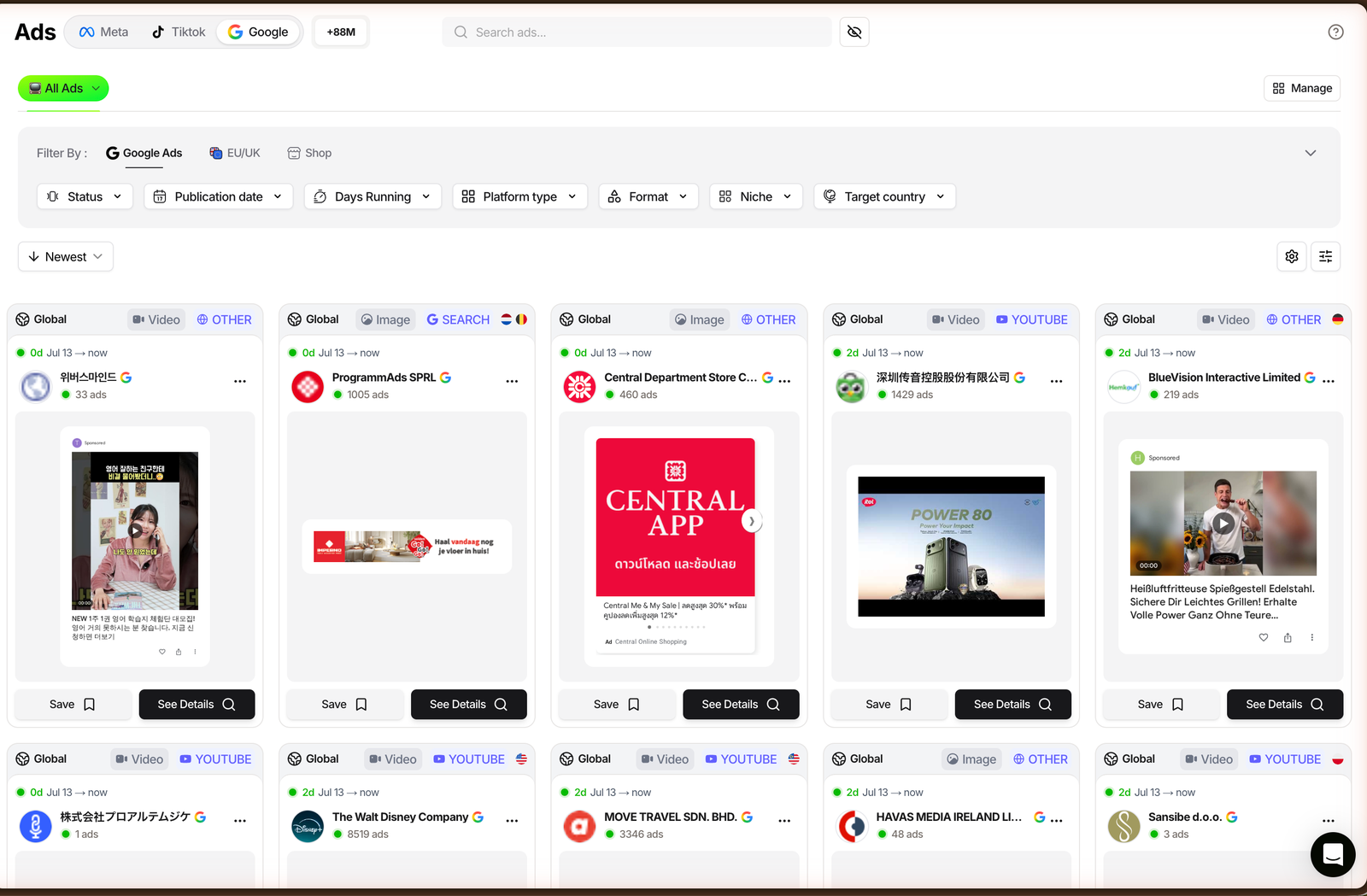Open the Platform type dropdown
The height and width of the screenshot is (896, 1367).
(x=520, y=196)
